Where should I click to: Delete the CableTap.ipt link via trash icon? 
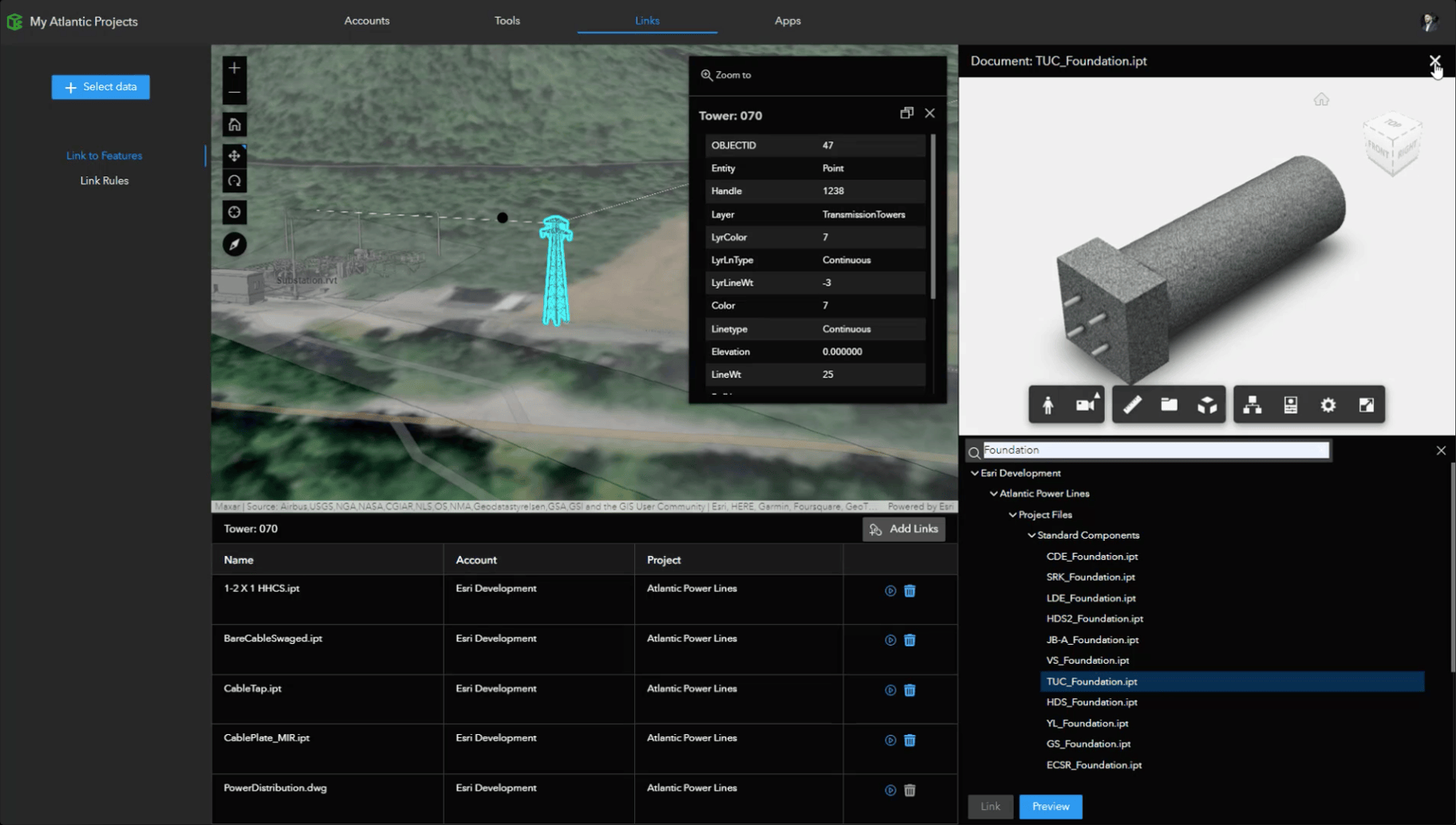point(910,690)
